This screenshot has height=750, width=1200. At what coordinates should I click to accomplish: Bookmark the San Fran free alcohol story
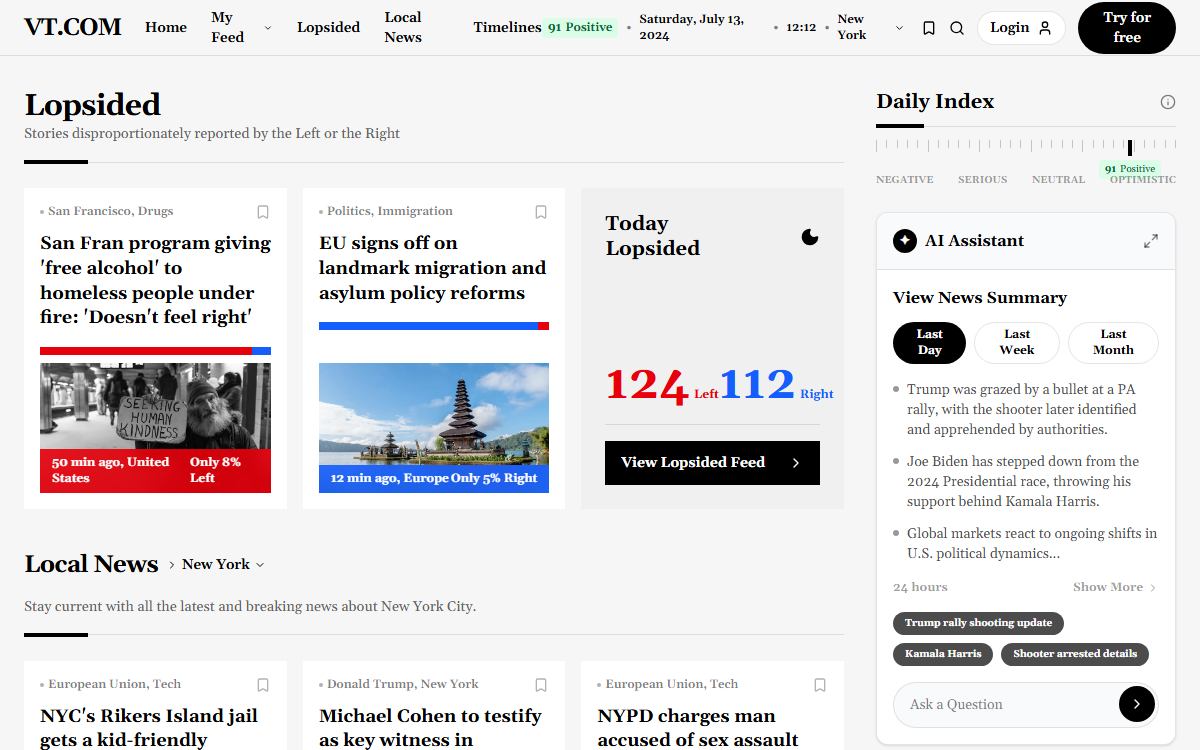click(x=263, y=212)
